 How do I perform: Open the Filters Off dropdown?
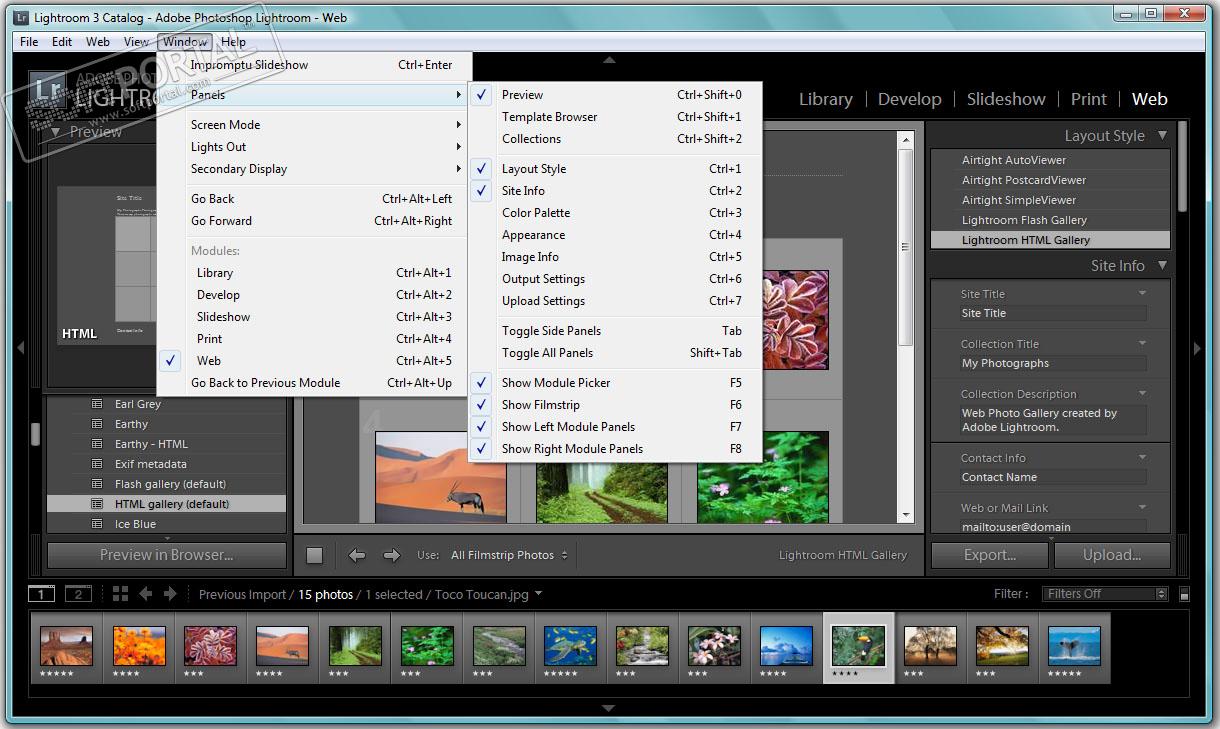pos(1104,594)
